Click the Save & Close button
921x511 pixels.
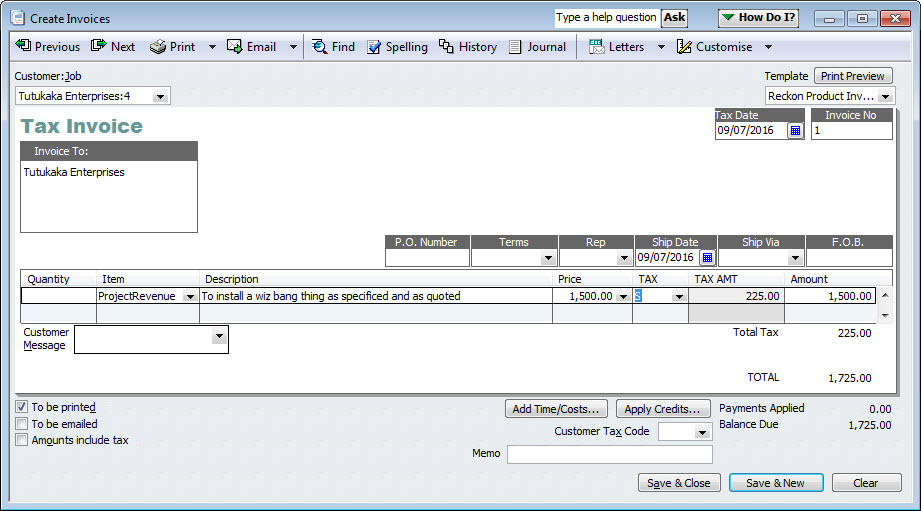tap(678, 483)
